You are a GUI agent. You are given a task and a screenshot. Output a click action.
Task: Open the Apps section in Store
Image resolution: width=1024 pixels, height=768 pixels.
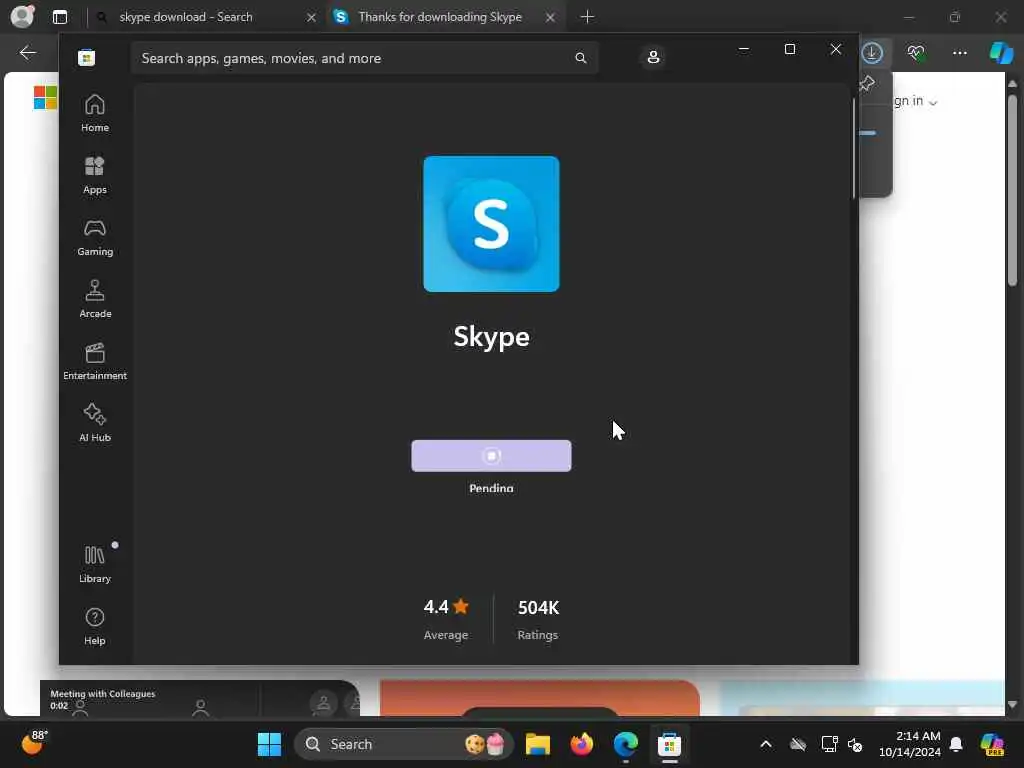[x=95, y=175]
